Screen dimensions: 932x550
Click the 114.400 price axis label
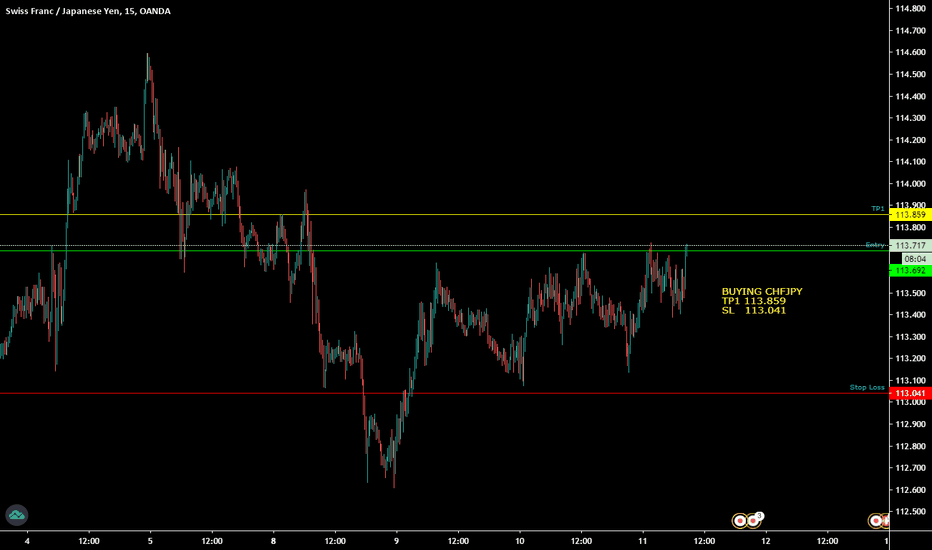point(911,96)
